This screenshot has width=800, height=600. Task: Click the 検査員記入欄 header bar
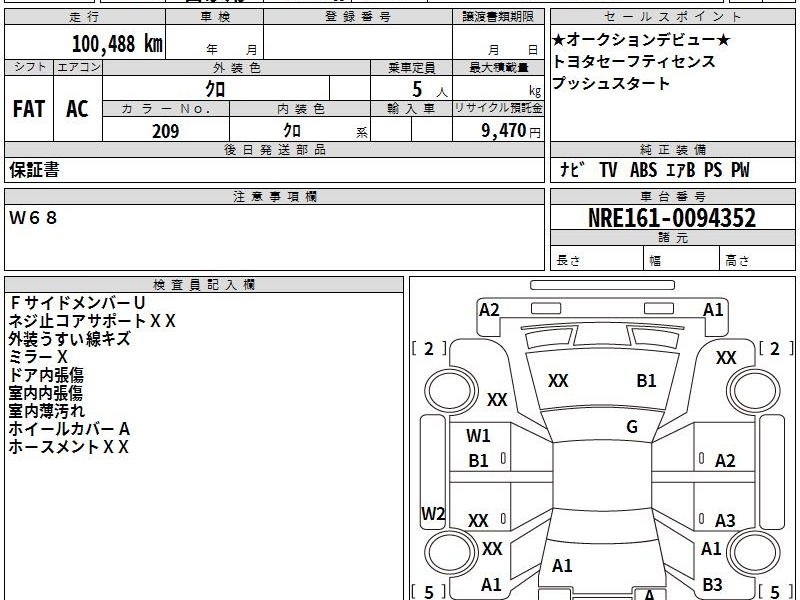click(204, 285)
